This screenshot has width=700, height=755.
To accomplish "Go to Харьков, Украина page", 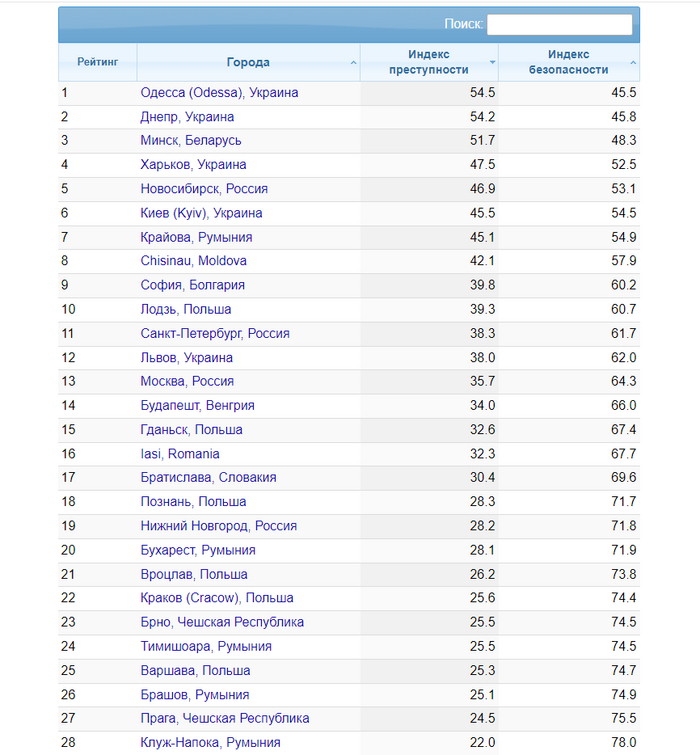I will pos(193,165).
